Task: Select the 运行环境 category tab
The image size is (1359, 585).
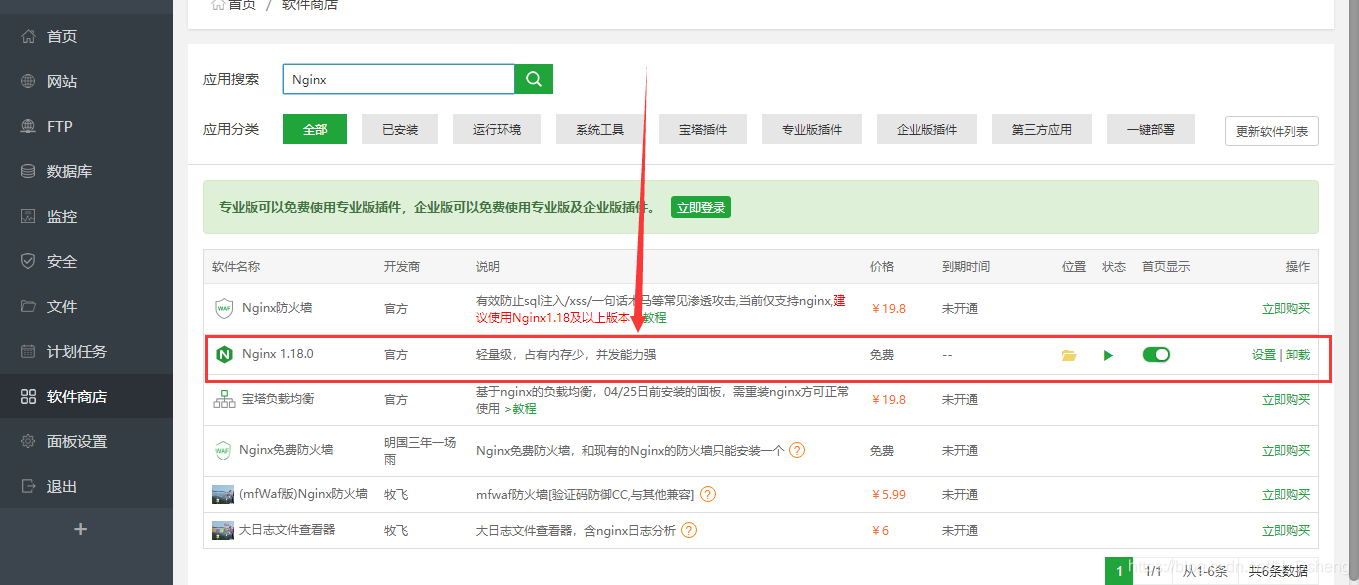Action: tap(497, 130)
